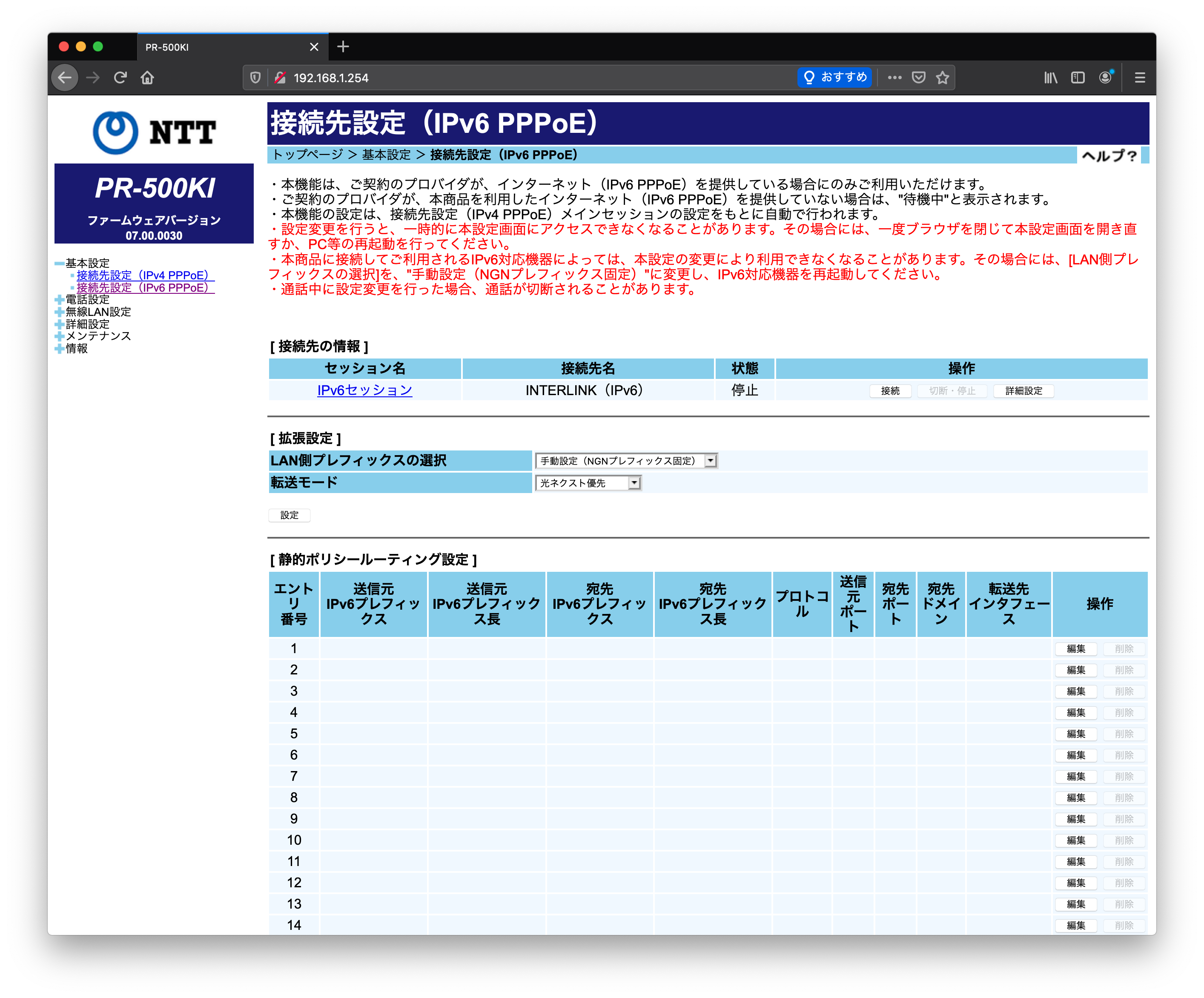Go to Firefox home page
Image resolution: width=1204 pixels, height=998 pixels.
147,77
